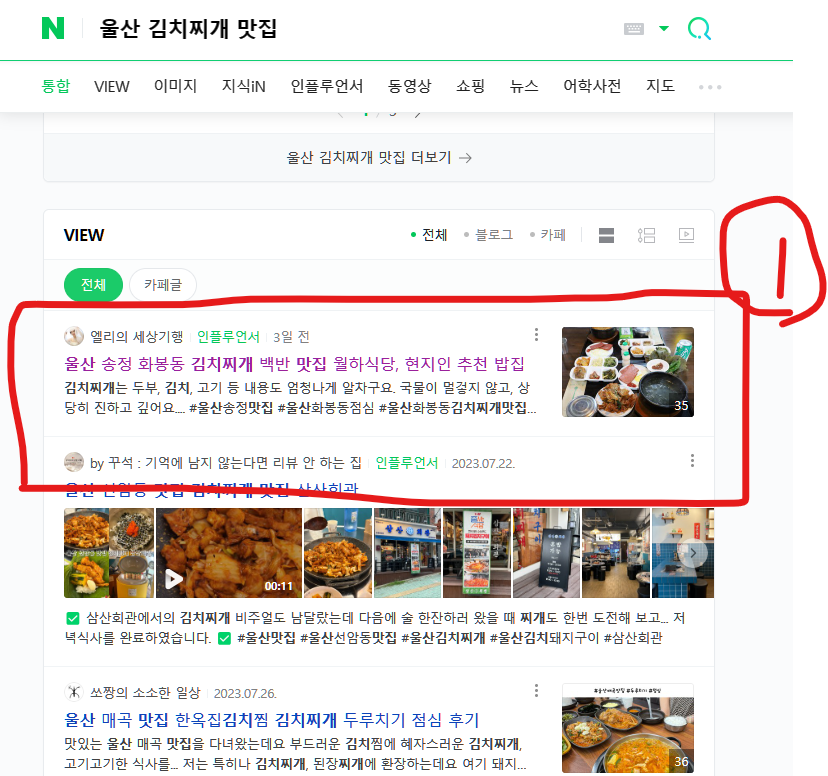
Task: Switch to the 동영상 tab
Action: [409, 86]
